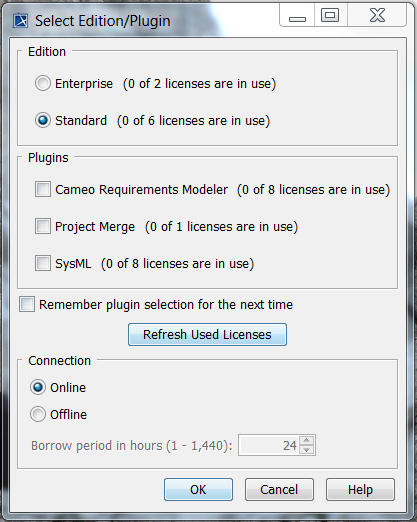Confirm selection with the OK button
Viewport: 417px width, 522px height.
click(x=198, y=489)
